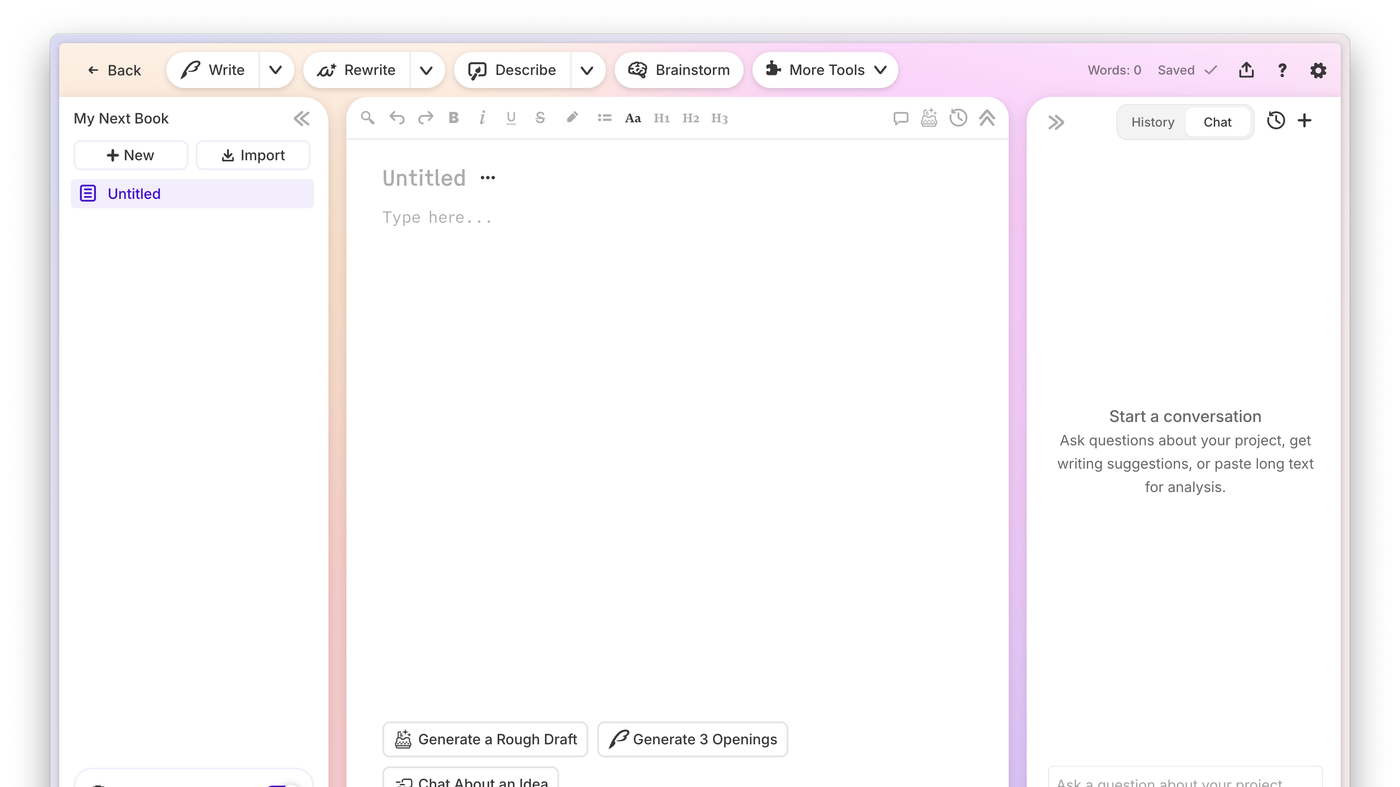Toggle bullet list formatting
This screenshot has width=1400, height=787.
click(604, 118)
